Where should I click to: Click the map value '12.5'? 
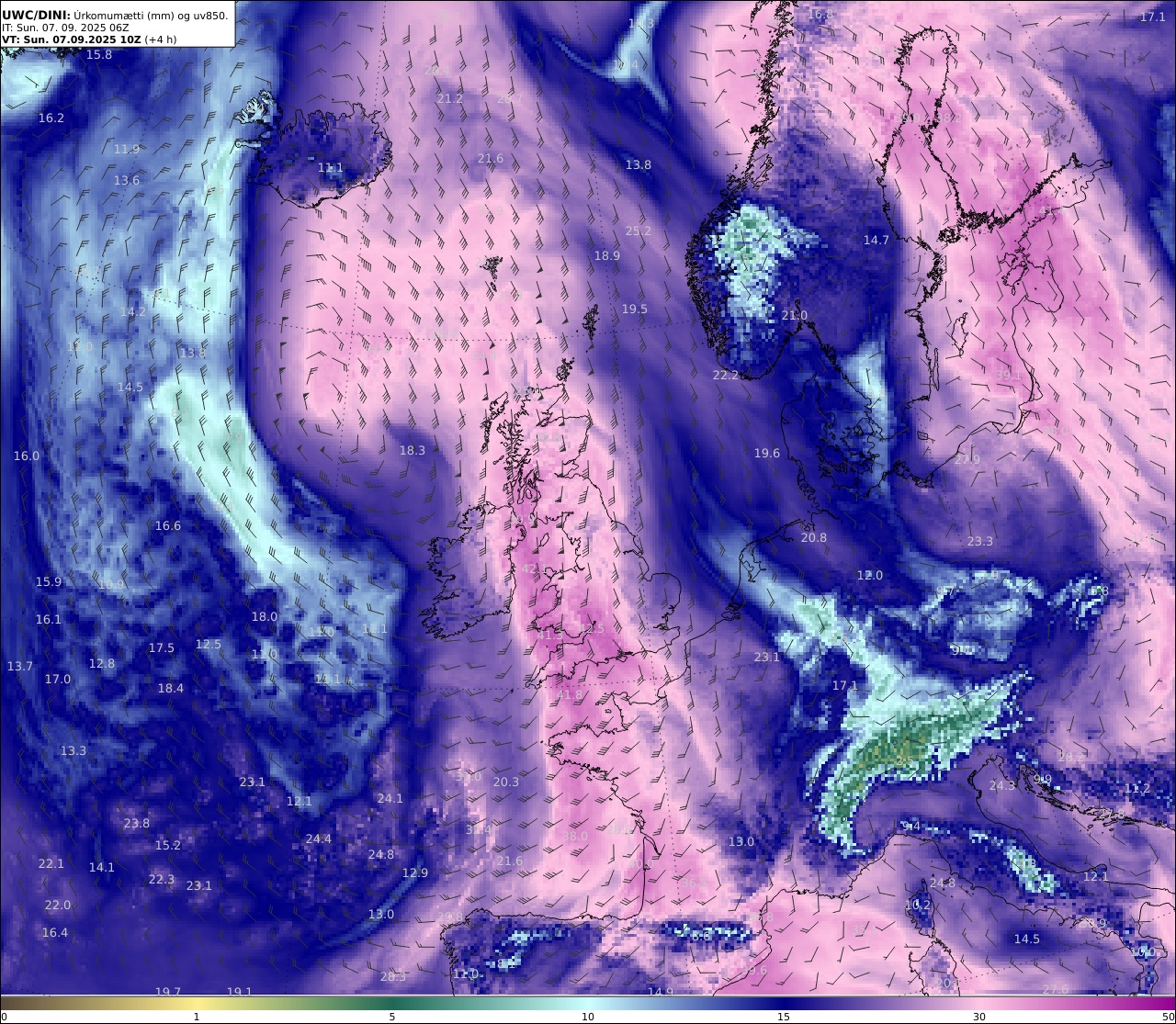point(209,645)
